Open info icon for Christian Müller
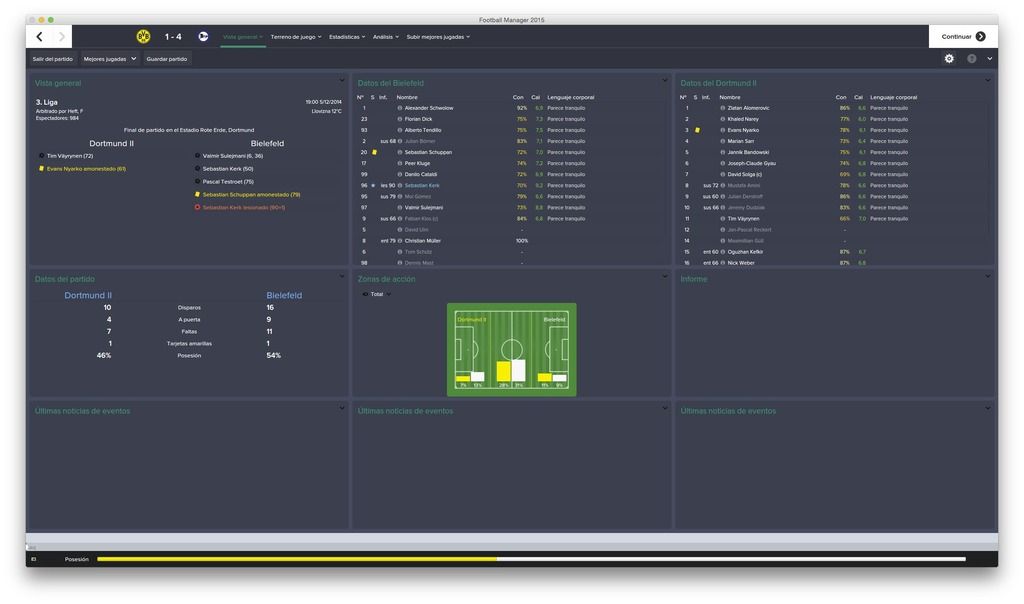 point(400,241)
